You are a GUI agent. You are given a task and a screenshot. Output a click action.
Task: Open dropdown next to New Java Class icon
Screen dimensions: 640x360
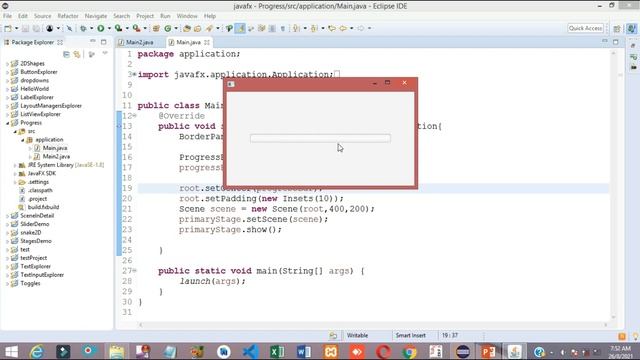point(176,28)
